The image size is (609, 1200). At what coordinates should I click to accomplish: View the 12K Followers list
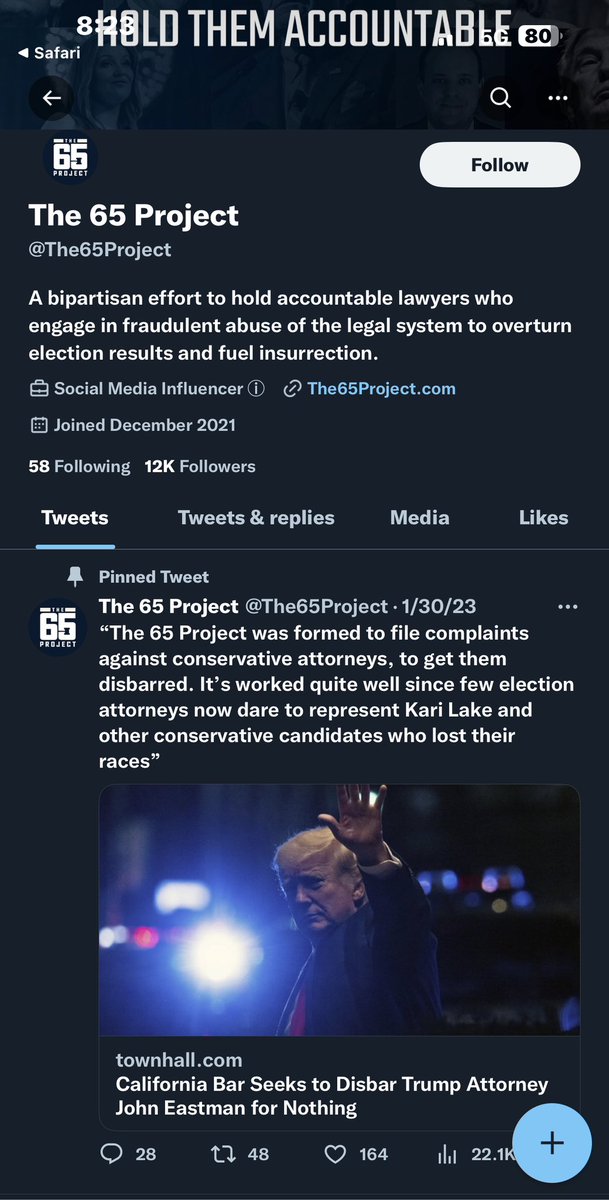point(200,466)
